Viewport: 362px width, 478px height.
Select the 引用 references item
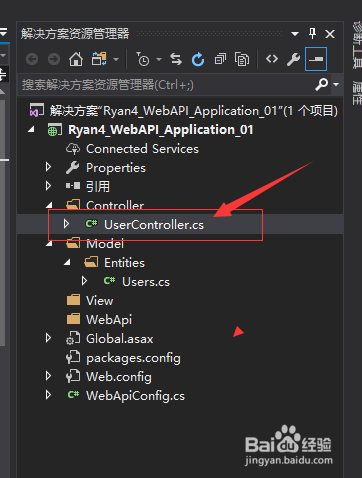[x=98, y=186]
